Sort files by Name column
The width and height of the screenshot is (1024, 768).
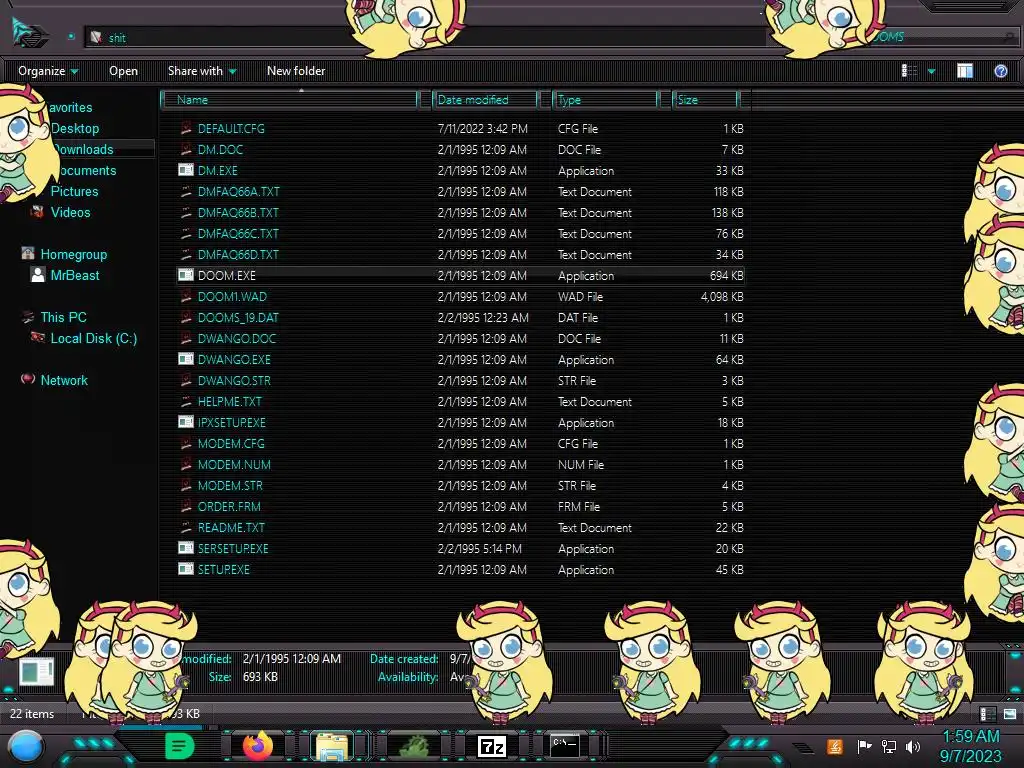(x=289, y=99)
